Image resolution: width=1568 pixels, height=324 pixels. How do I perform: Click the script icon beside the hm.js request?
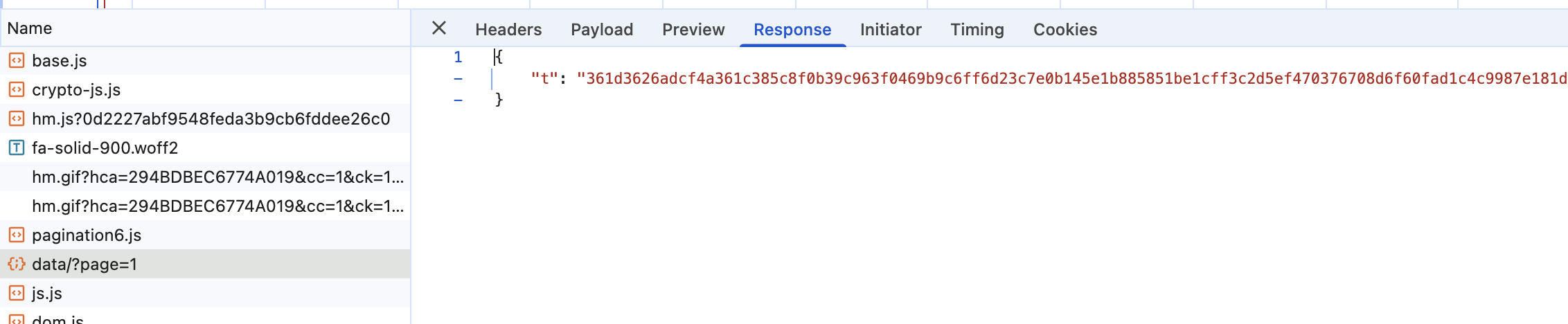(17, 119)
